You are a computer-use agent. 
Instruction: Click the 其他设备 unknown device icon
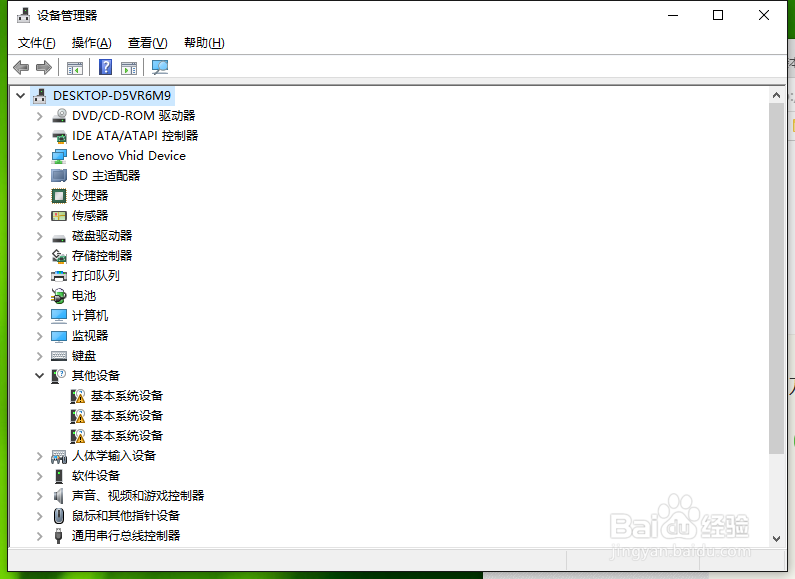point(59,376)
